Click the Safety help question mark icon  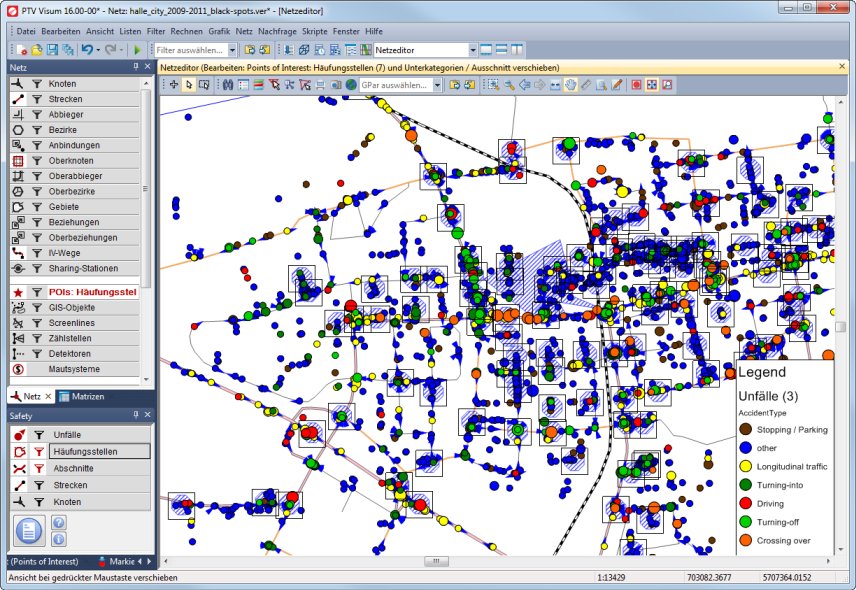[x=59, y=523]
